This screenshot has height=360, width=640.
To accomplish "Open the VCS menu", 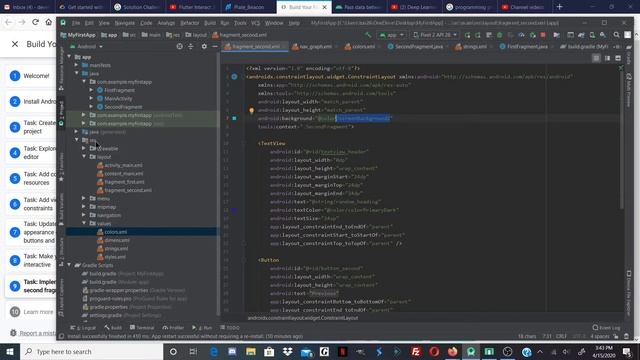I will [256, 23].
